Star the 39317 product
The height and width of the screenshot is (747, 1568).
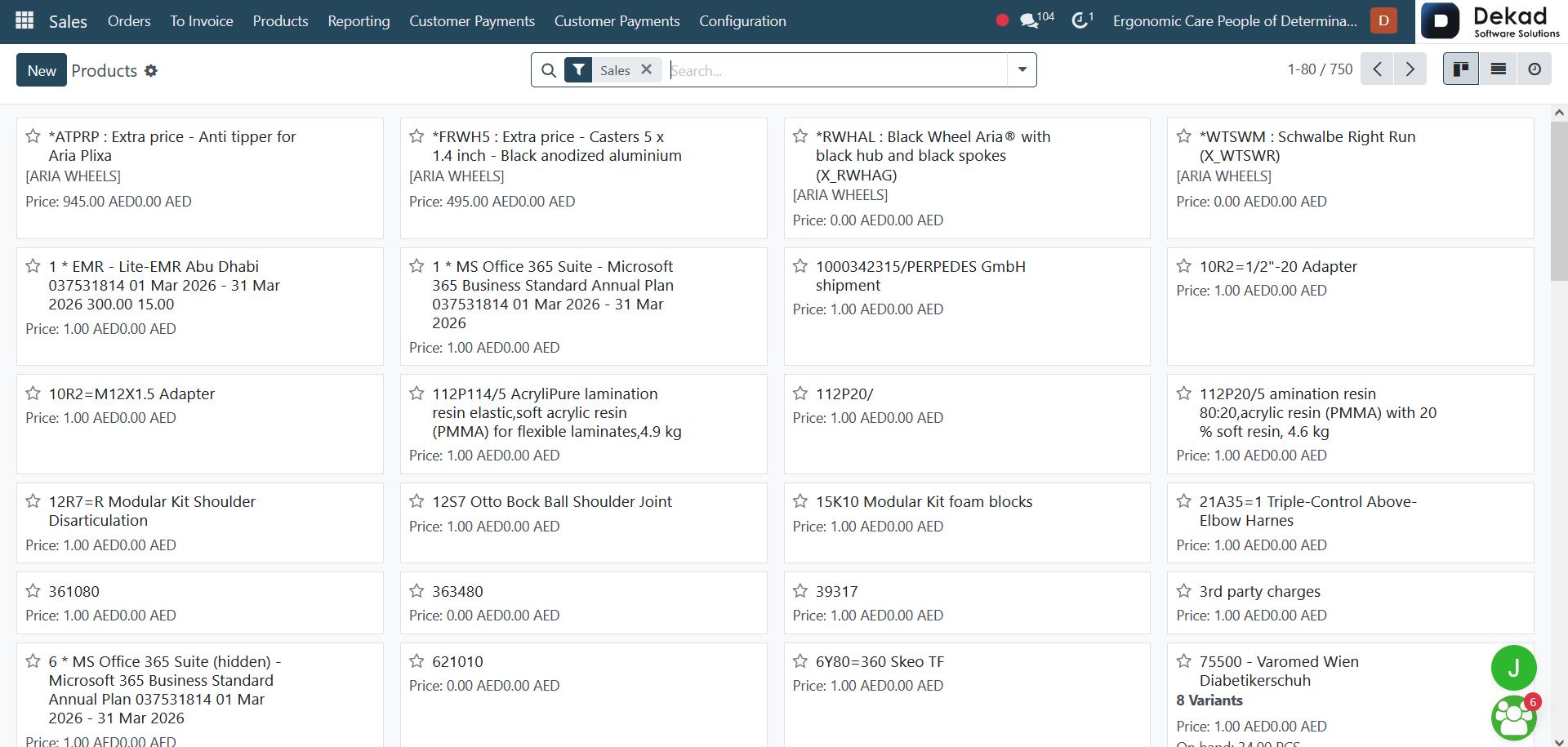800,591
